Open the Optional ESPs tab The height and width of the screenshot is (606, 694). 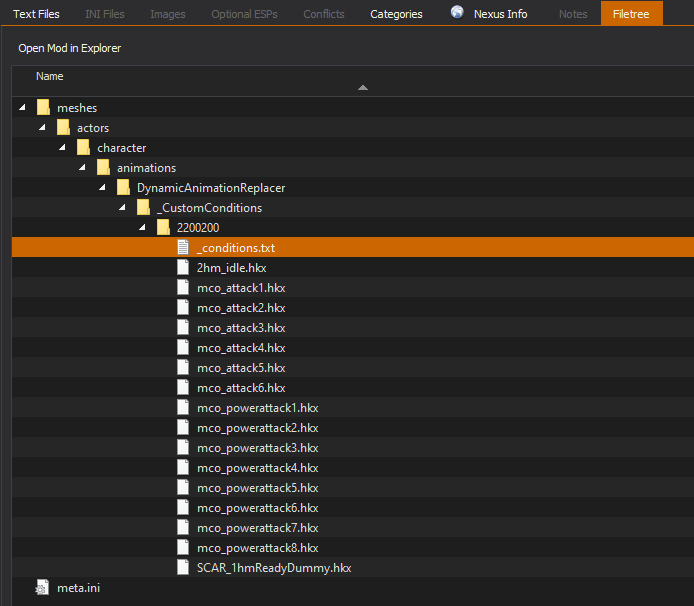point(244,14)
